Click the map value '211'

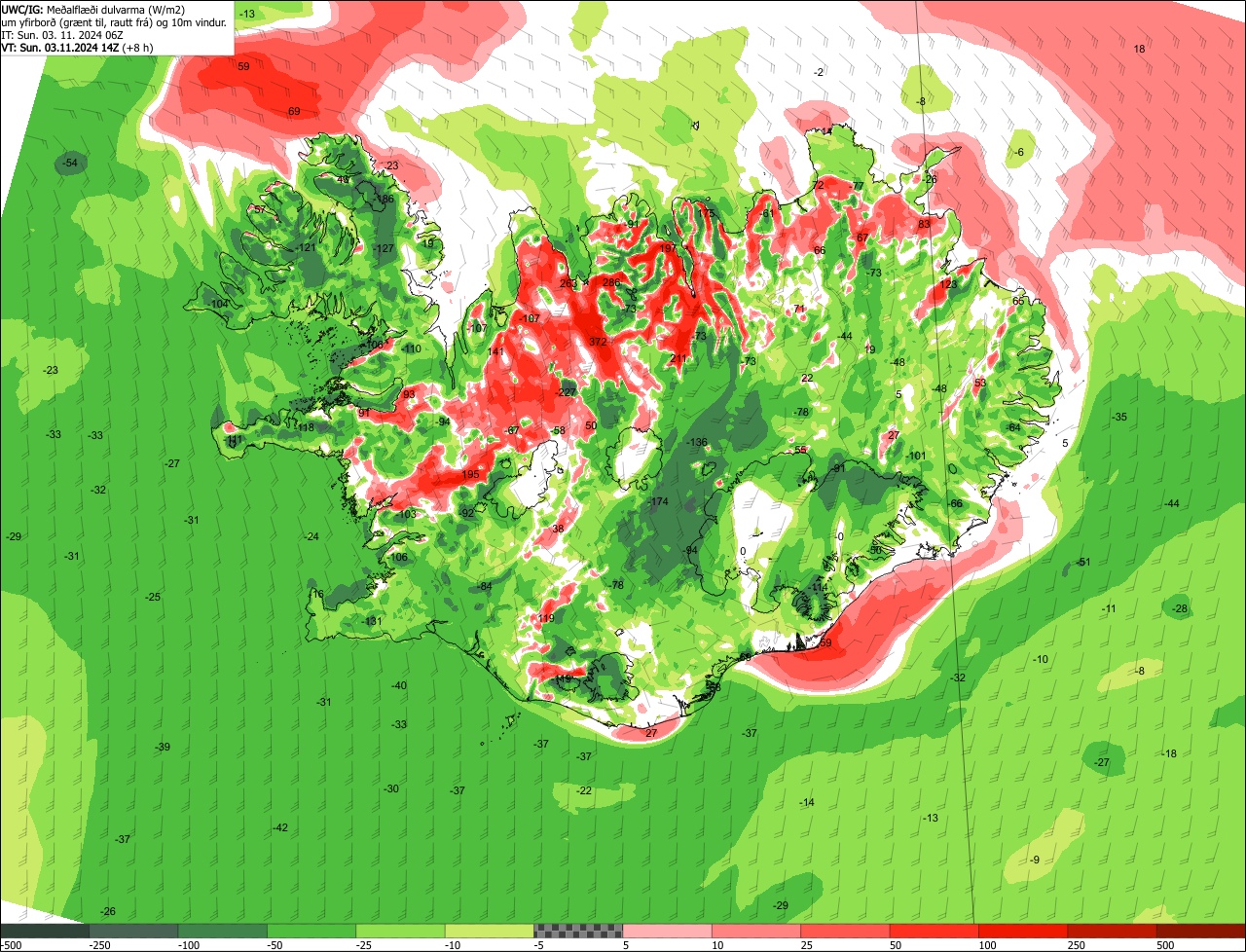pos(678,359)
